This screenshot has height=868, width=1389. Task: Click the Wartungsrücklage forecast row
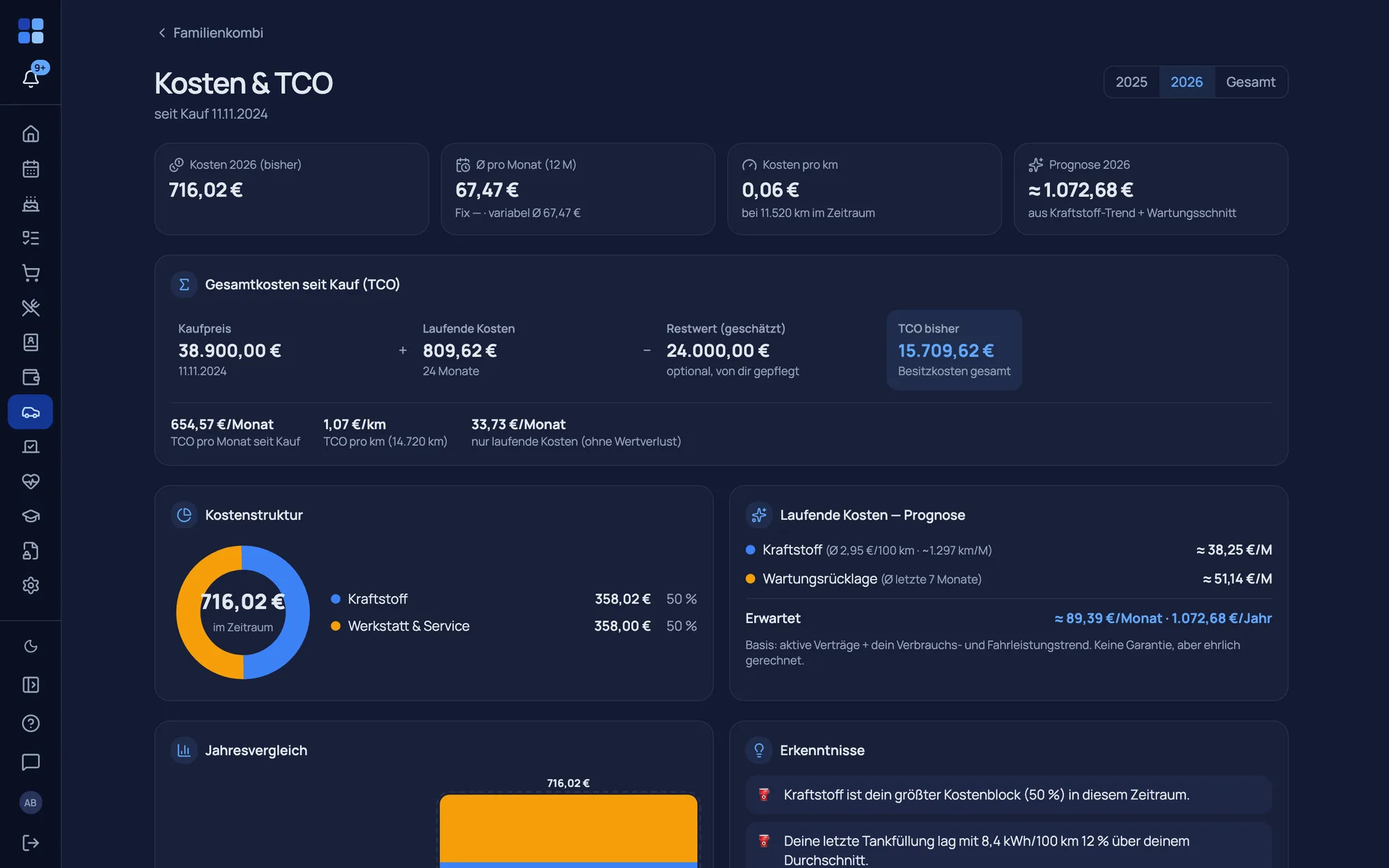click(1008, 578)
